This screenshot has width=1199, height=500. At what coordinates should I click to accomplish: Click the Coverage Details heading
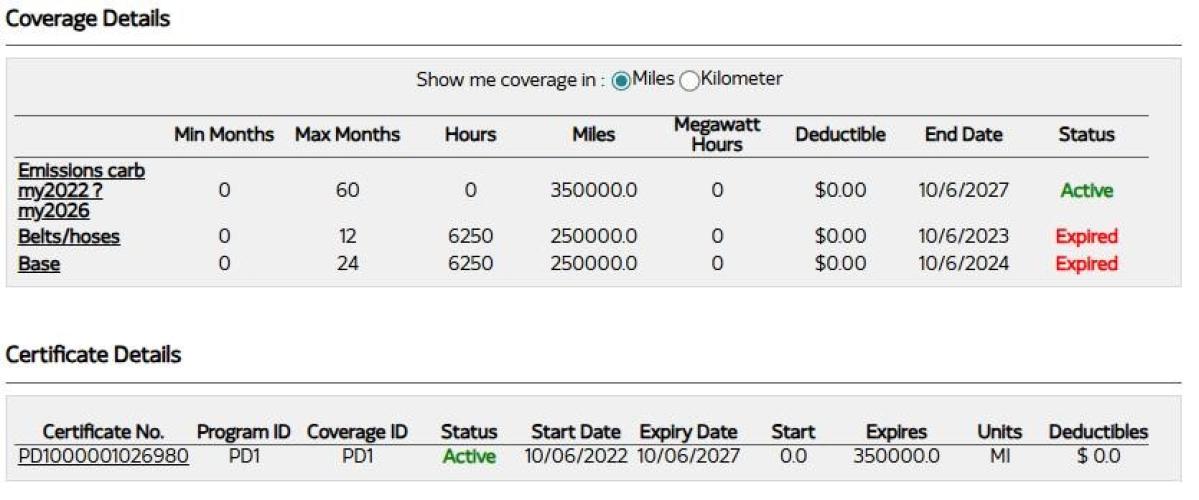88,19
